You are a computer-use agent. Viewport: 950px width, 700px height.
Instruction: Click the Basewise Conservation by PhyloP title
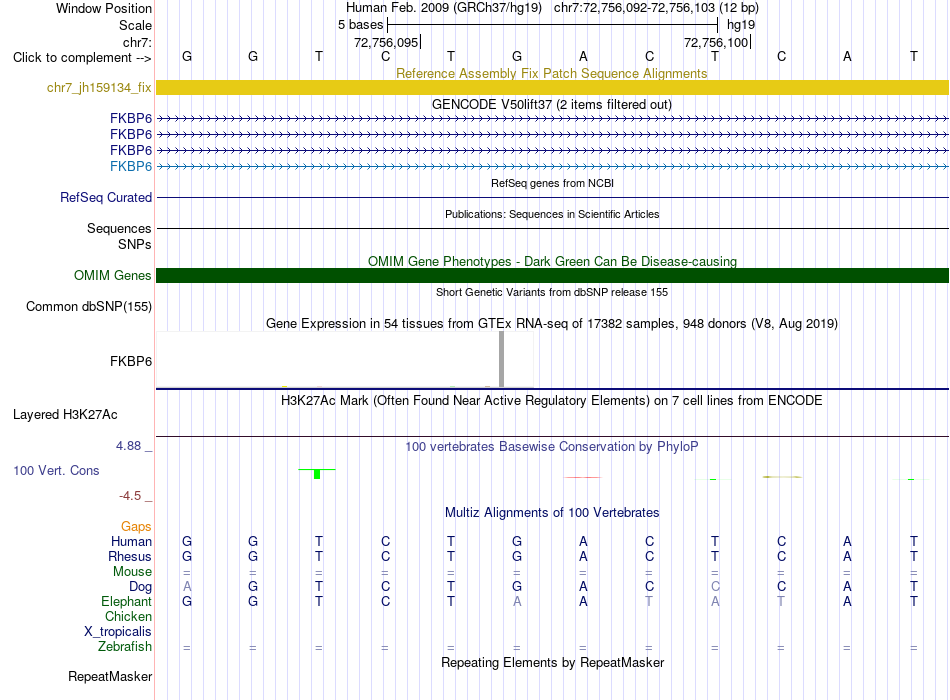coord(551,447)
